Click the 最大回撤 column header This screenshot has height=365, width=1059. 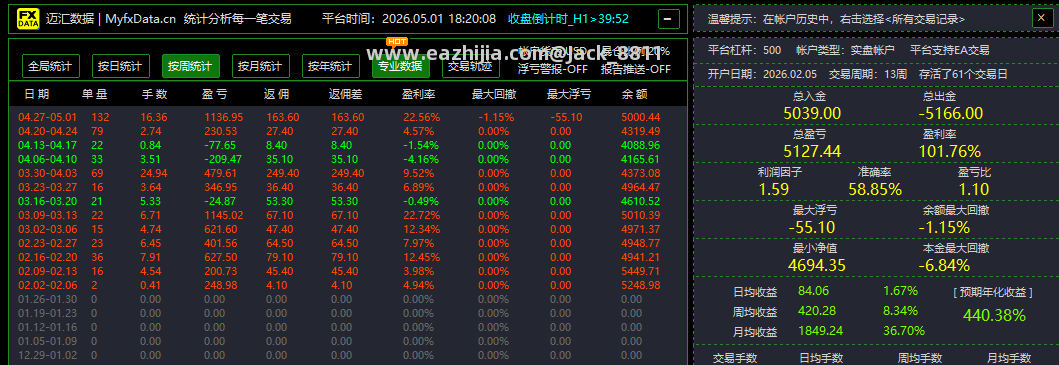click(x=494, y=94)
